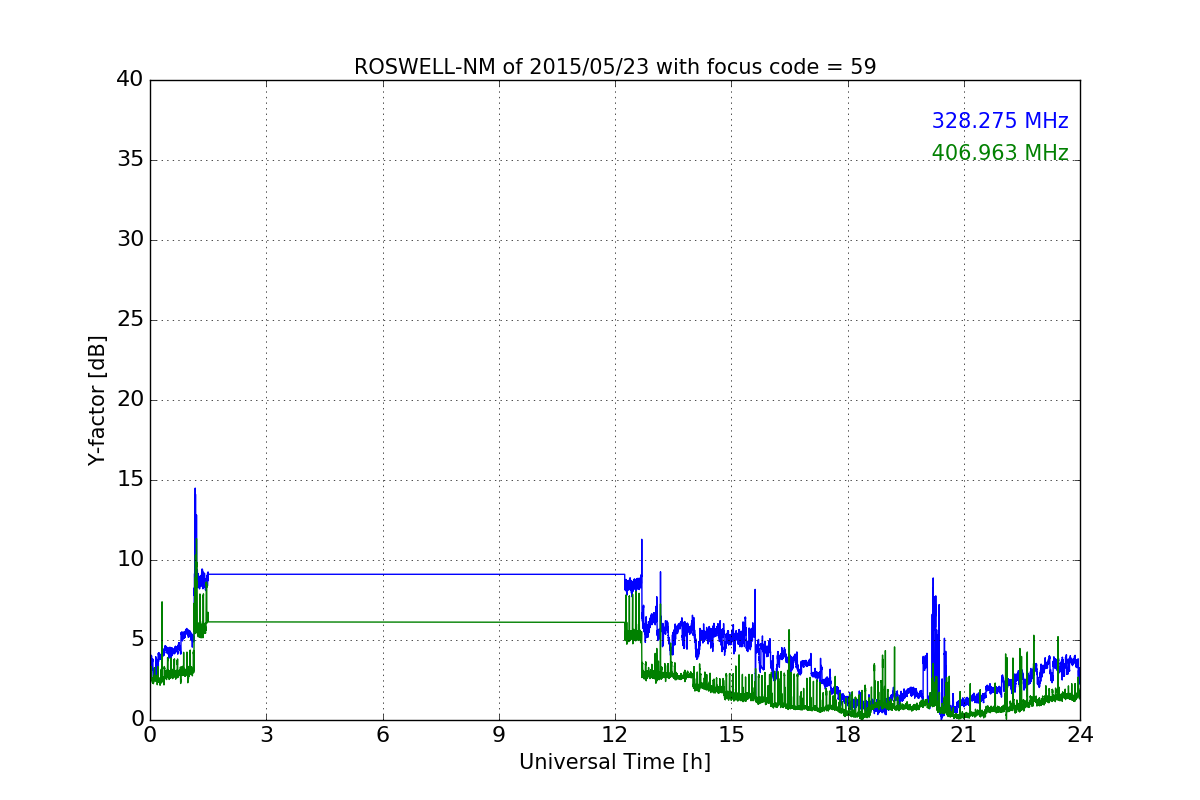Click the Universal Time [h] axis label
The image size is (1200, 800).
coord(615,762)
